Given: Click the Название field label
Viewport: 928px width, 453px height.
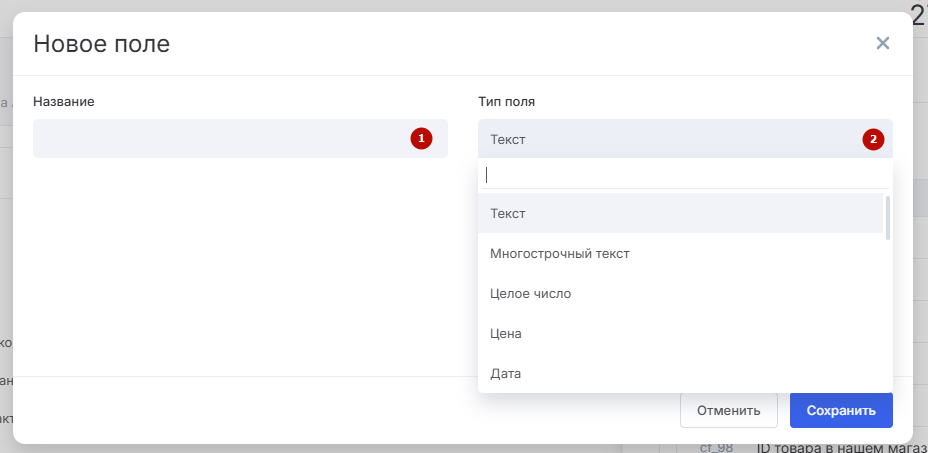Looking at the screenshot, I should pyautogui.click(x=64, y=101).
